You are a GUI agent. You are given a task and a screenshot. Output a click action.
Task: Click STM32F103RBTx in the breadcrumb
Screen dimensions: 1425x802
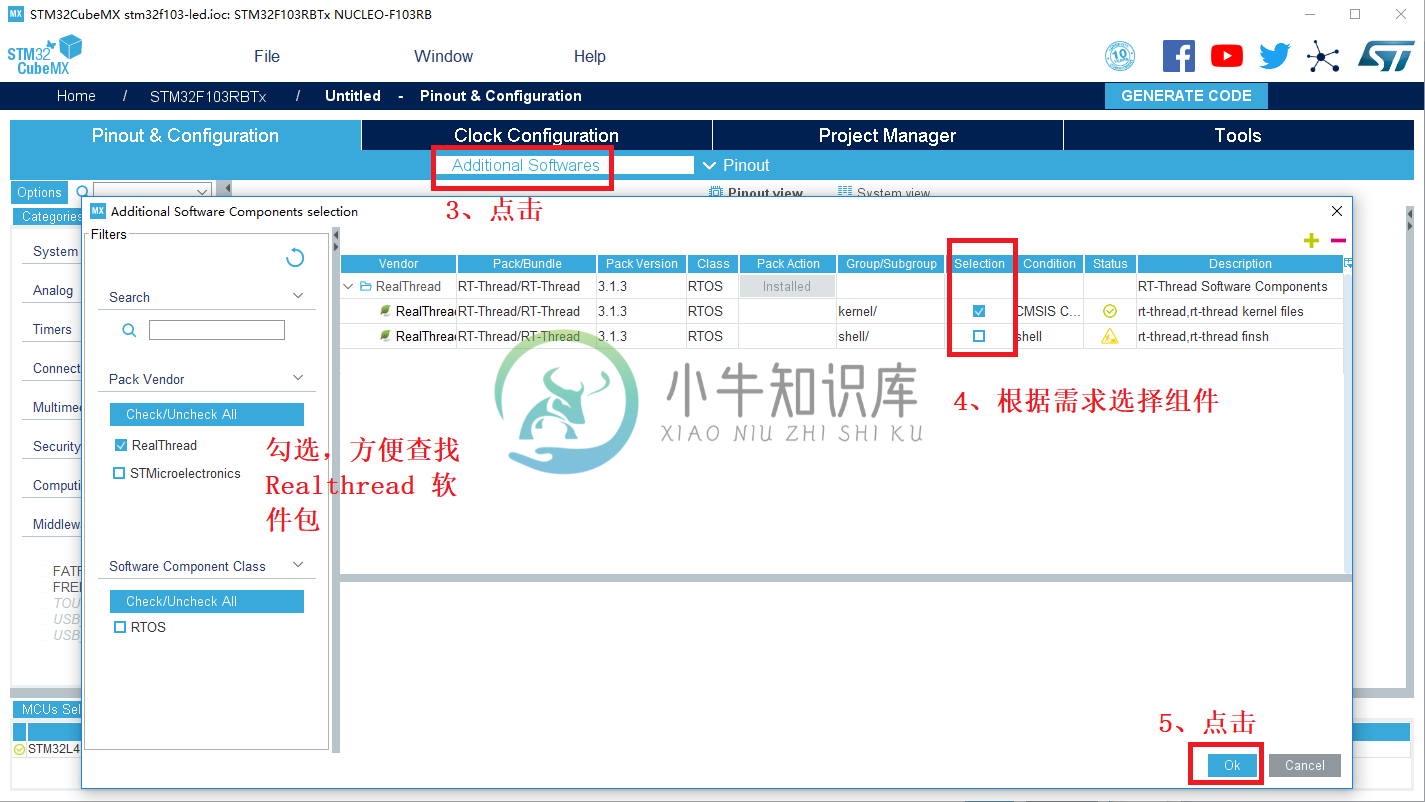(x=208, y=96)
